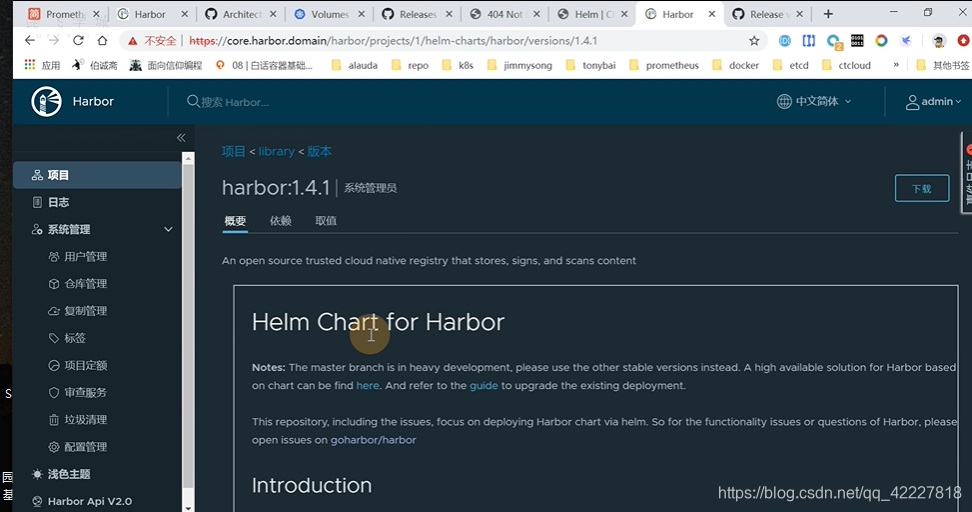
Task: Select the 概要 summary tab
Action: 235,221
